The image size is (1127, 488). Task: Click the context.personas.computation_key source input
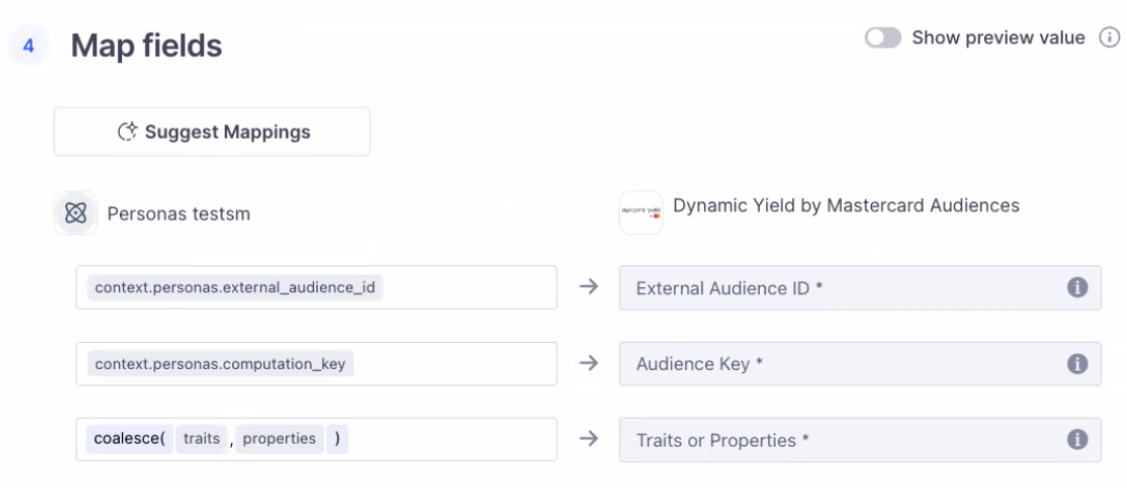(316, 364)
